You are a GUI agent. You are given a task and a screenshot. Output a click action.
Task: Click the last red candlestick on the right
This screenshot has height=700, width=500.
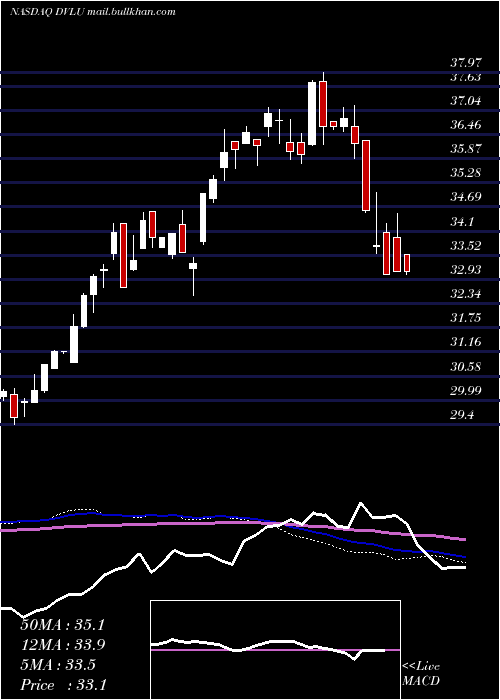coord(407,263)
